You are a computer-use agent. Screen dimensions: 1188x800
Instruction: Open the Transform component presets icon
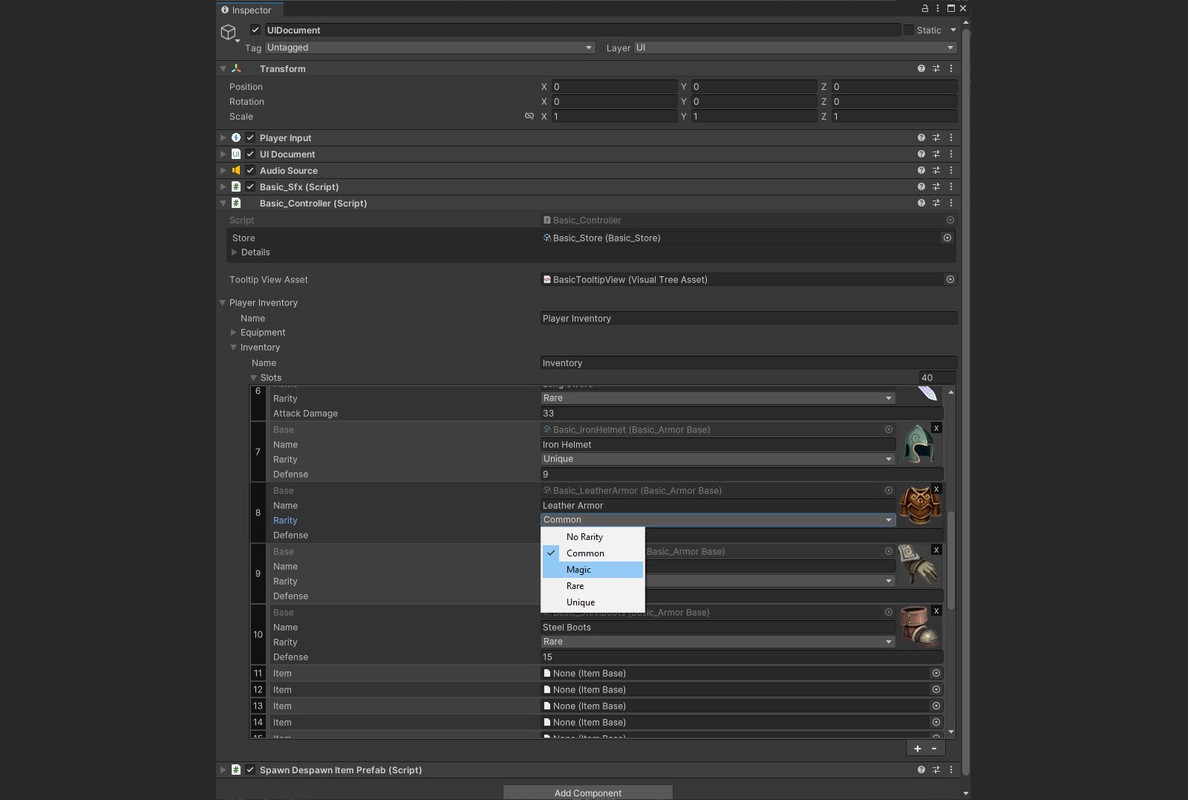click(936, 68)
